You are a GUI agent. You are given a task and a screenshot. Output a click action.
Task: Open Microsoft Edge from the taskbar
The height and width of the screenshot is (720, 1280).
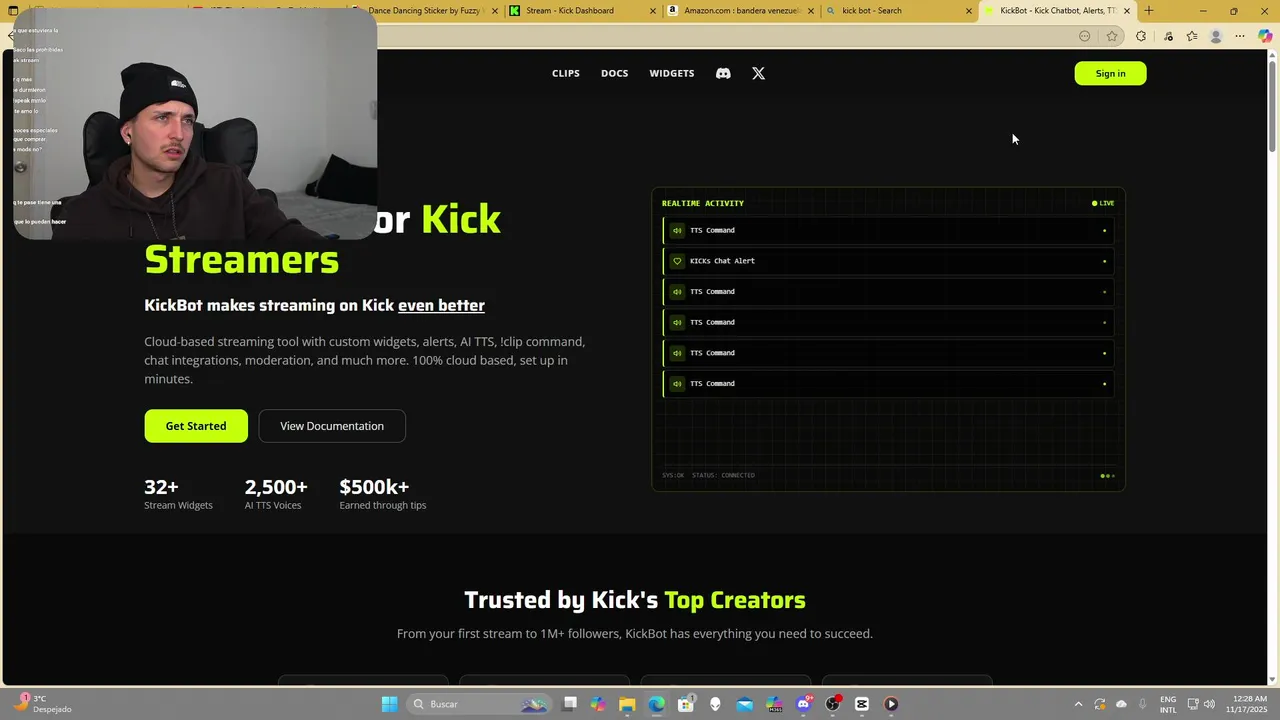click(656, 704)
